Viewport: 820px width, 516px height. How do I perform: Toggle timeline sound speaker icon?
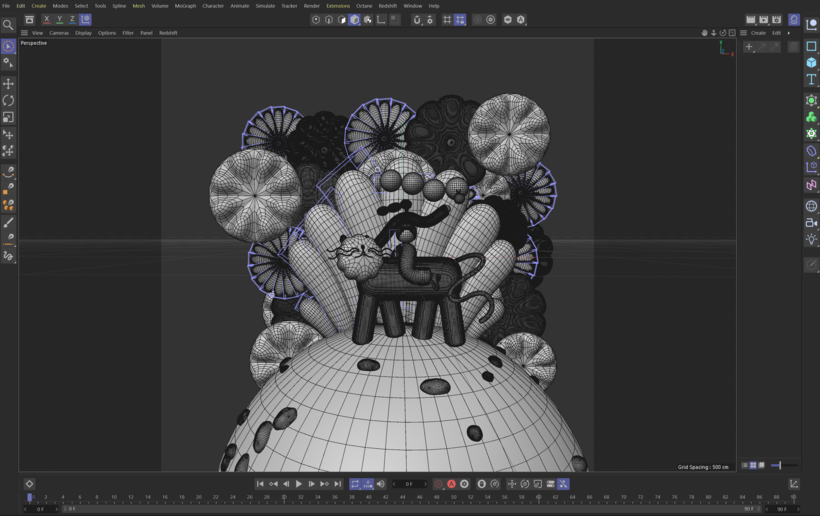click(x=381, y=484)
